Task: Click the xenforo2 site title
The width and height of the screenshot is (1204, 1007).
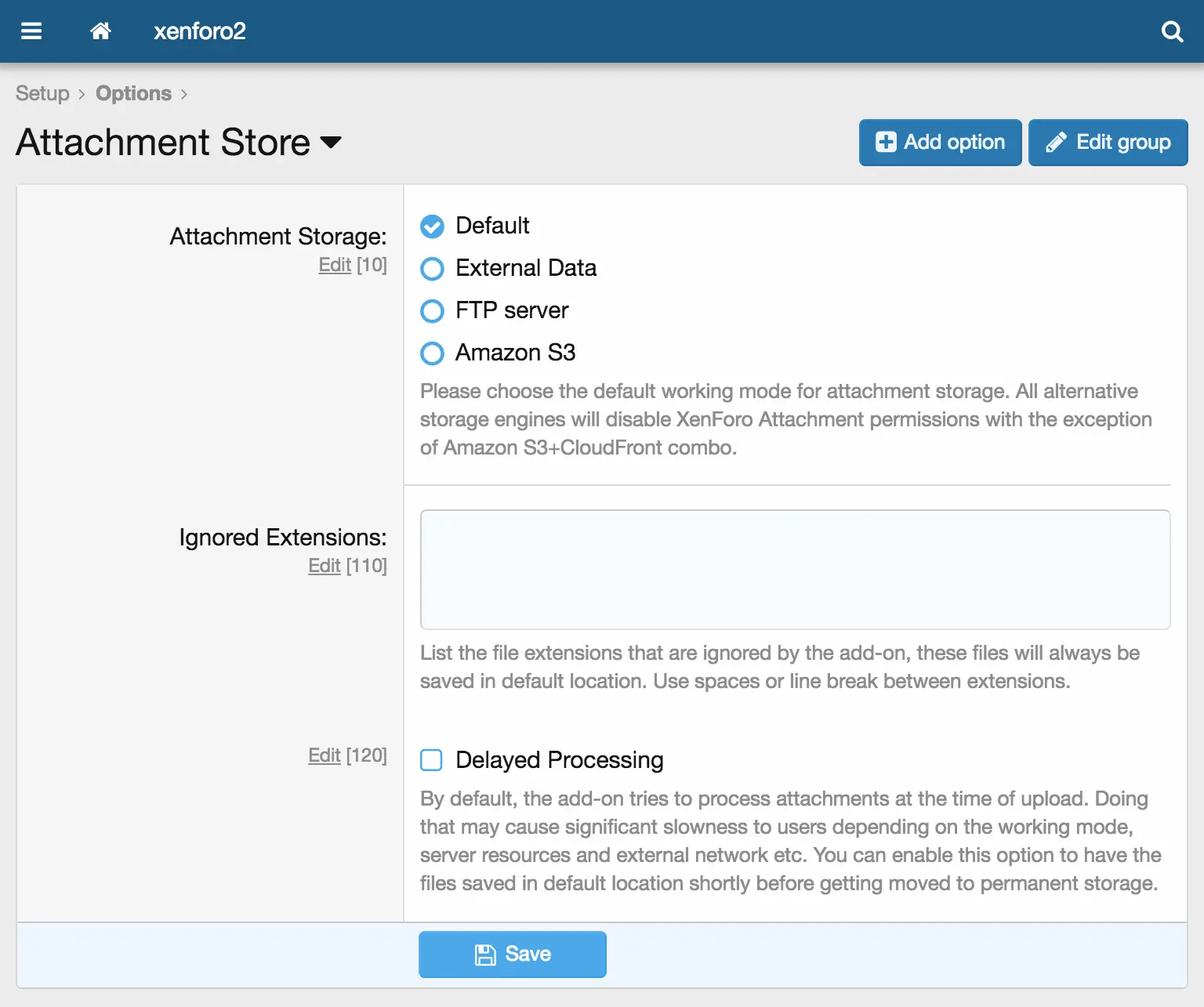Action: (199, 31)
